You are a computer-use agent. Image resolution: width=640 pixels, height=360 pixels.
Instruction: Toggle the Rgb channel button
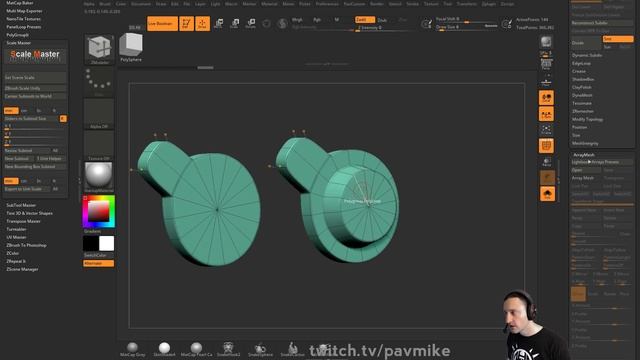coord(317,20)
